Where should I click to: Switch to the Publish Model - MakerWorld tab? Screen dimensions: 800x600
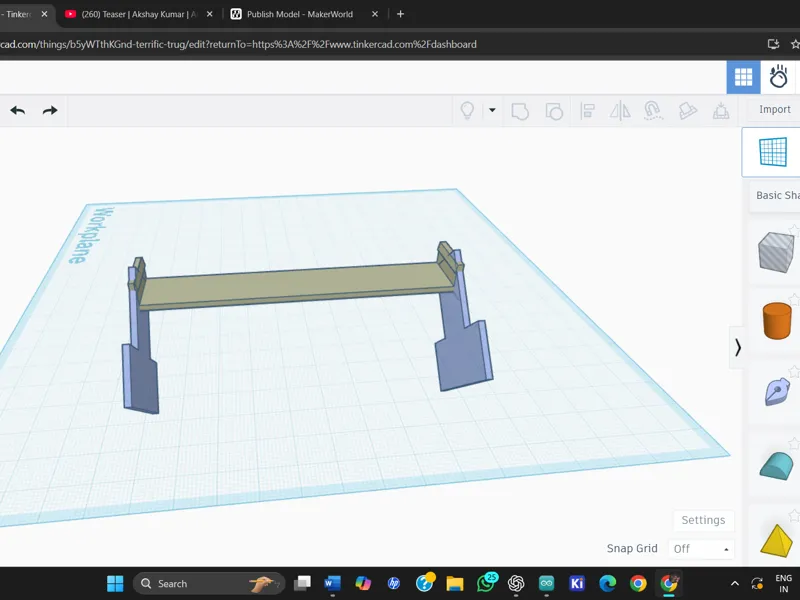300,14
